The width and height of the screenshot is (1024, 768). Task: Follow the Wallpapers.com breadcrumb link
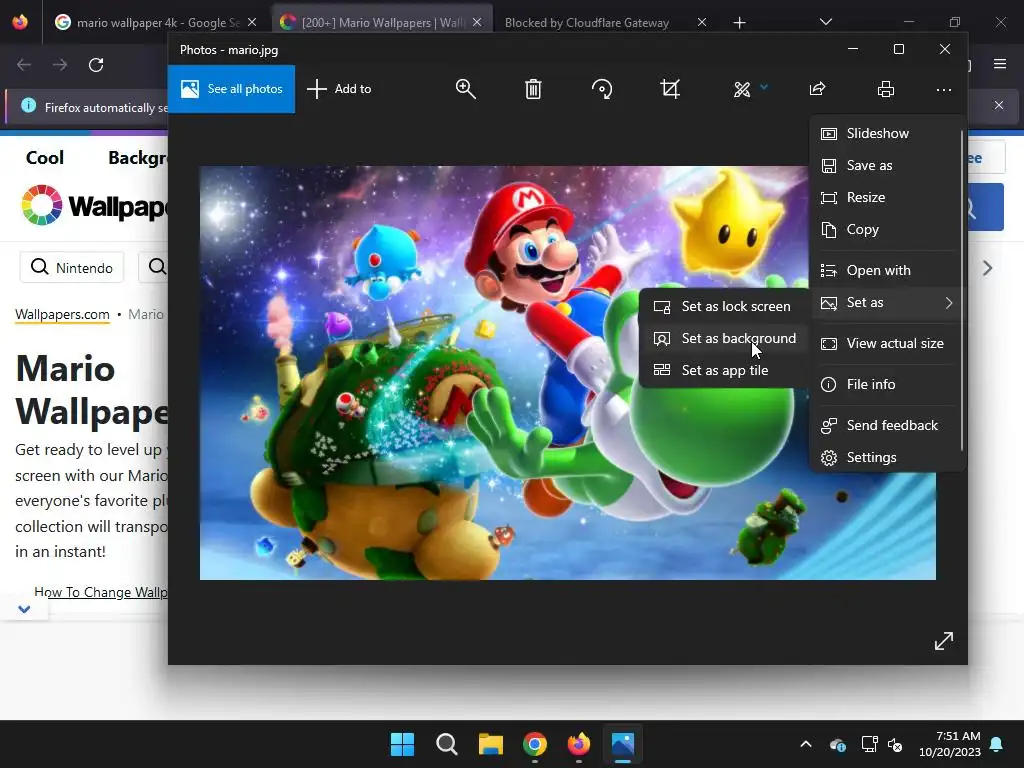pyautogui.click(x=62, y=314)
